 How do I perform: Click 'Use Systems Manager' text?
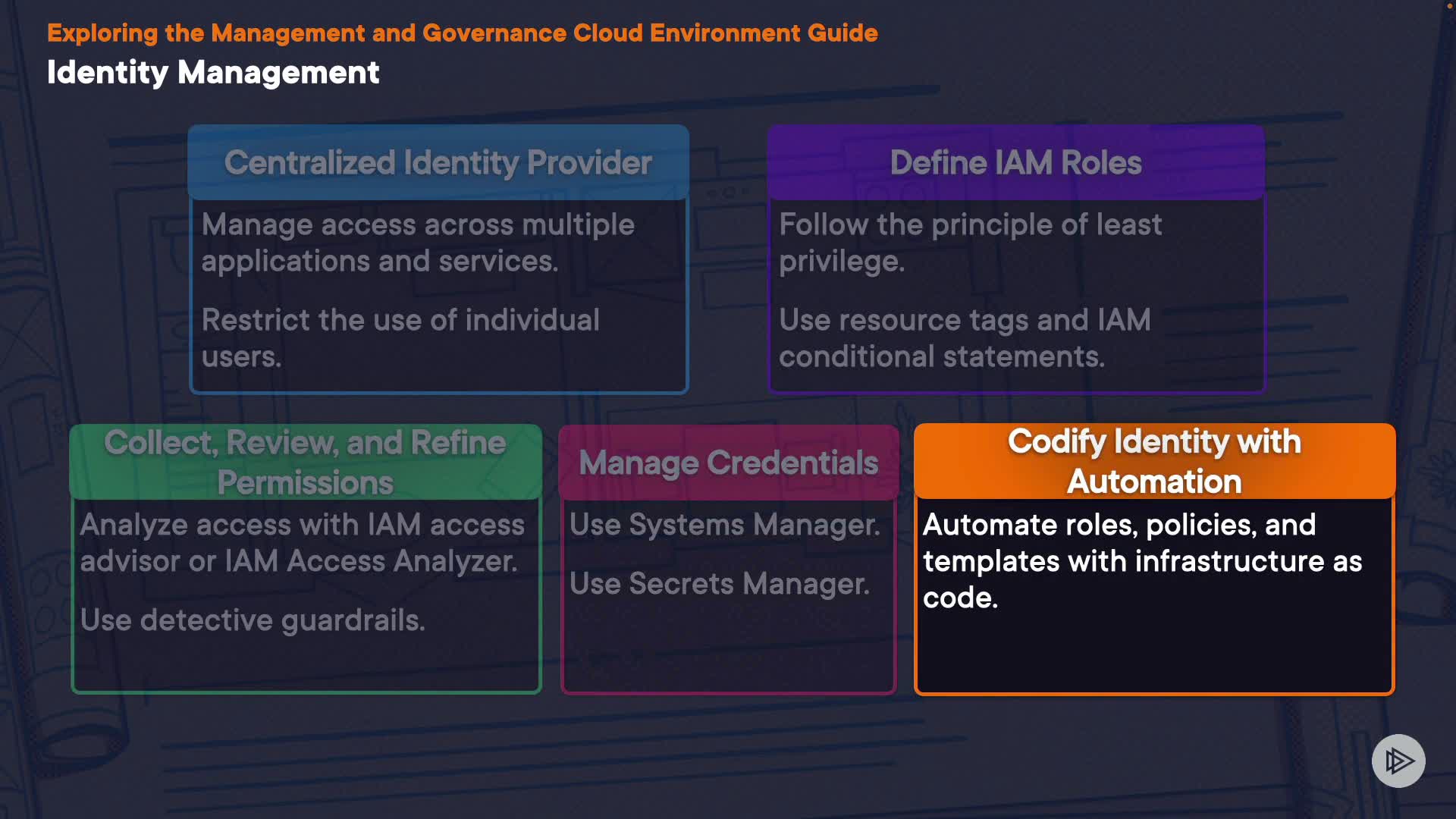(724, 525)
